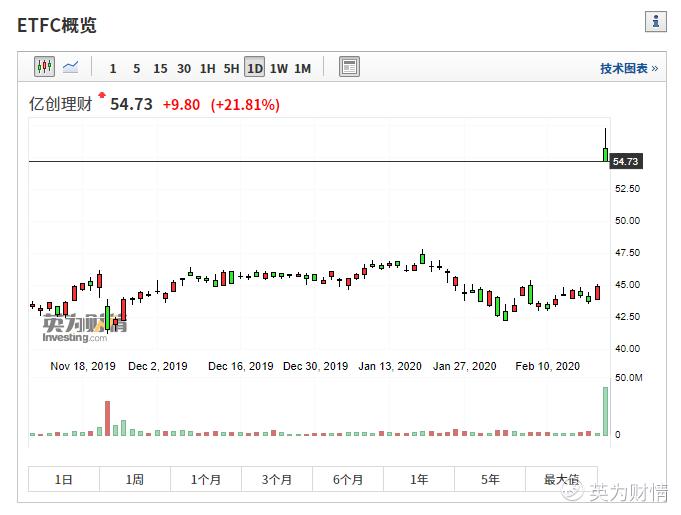Select the 5年 range tab

click(490, 479)
